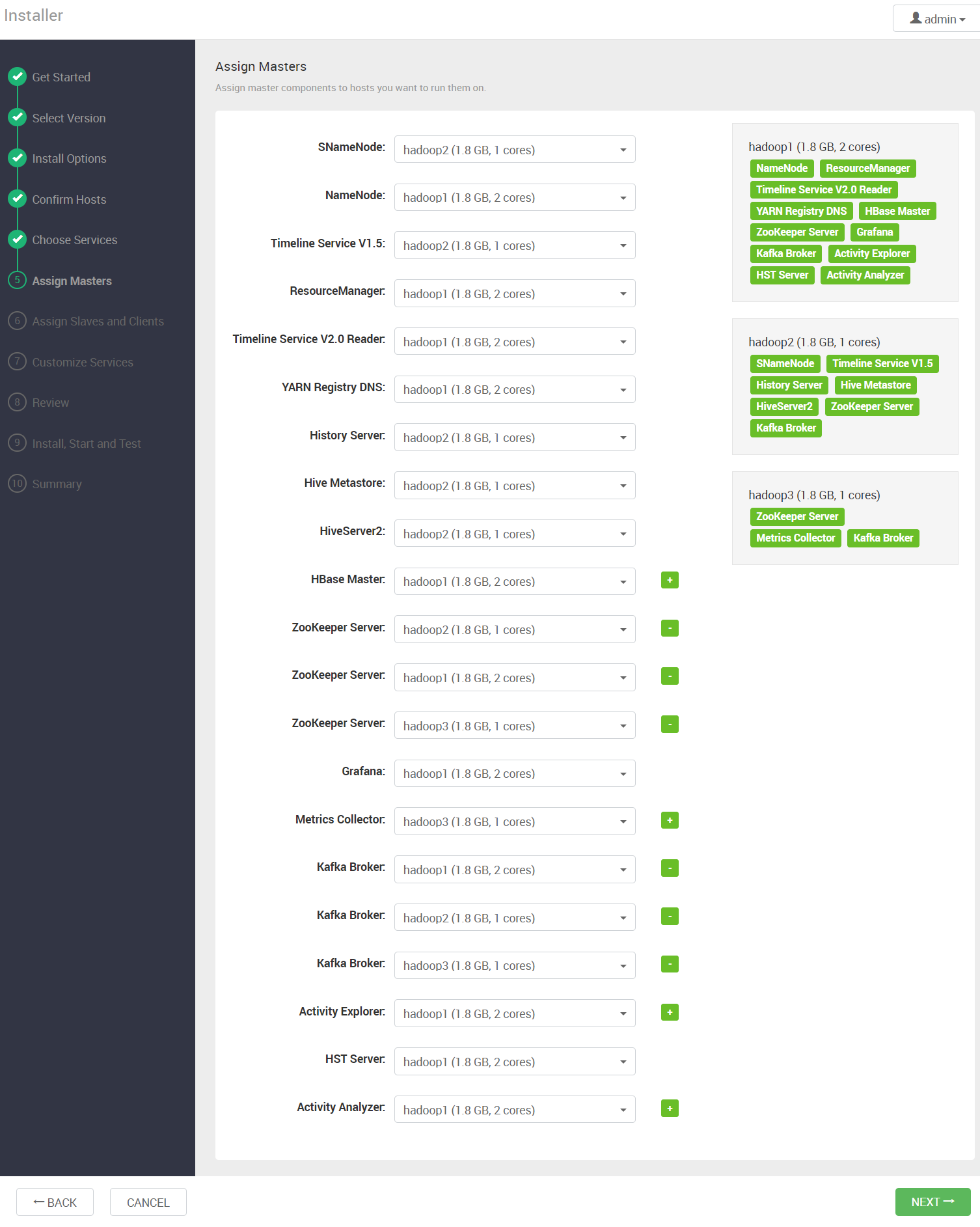Click the hadoop3 (1.8 GB, 1 cores) heading
The image size is (980, 1227).
point(814,495)
